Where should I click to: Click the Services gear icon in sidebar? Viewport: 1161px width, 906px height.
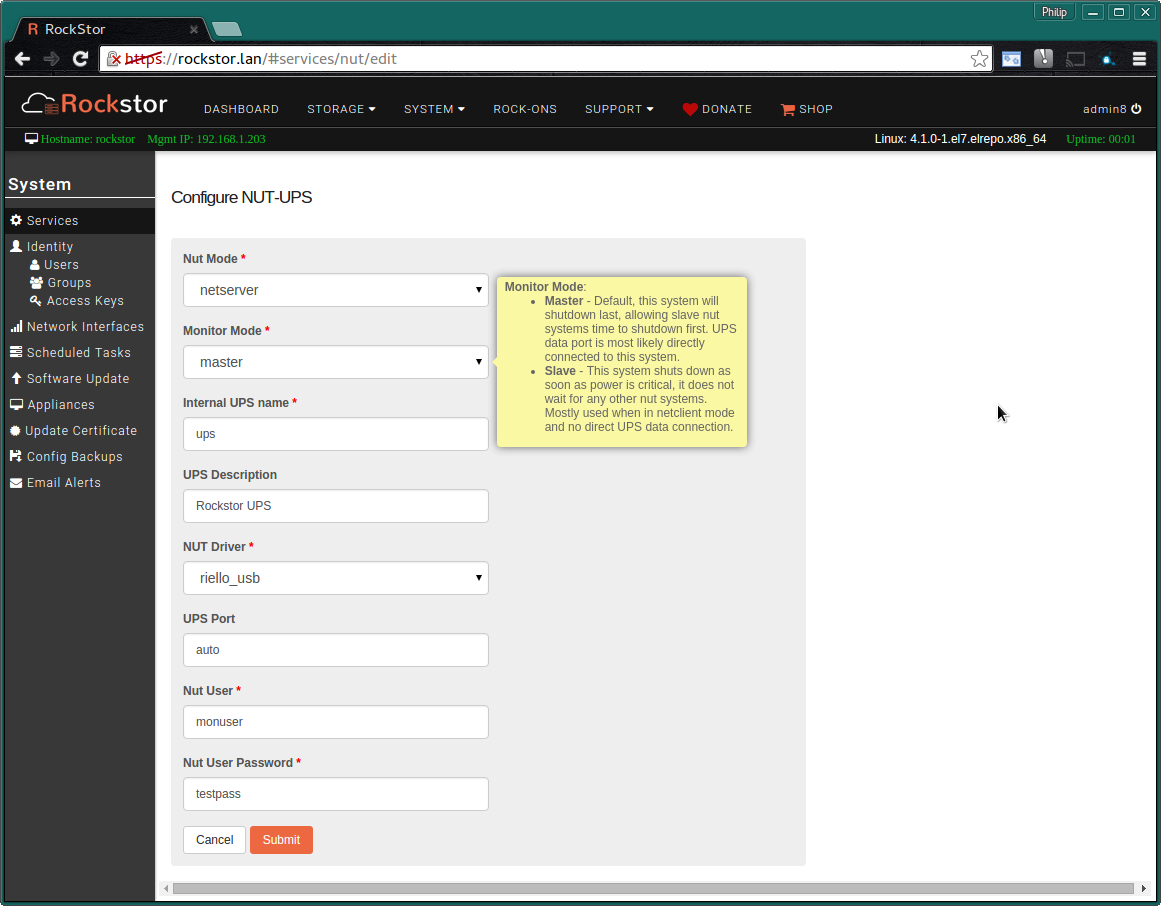(x=16, y=220)
